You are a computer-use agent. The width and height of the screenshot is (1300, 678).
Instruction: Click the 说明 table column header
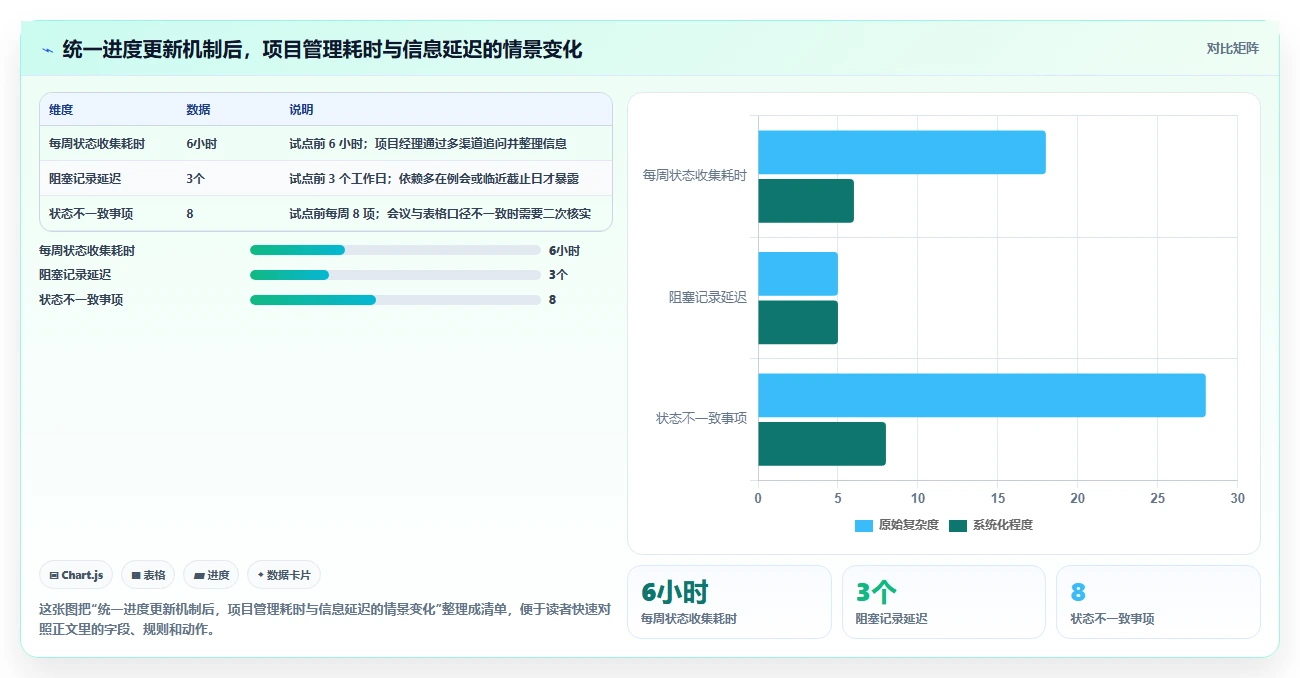301,110
